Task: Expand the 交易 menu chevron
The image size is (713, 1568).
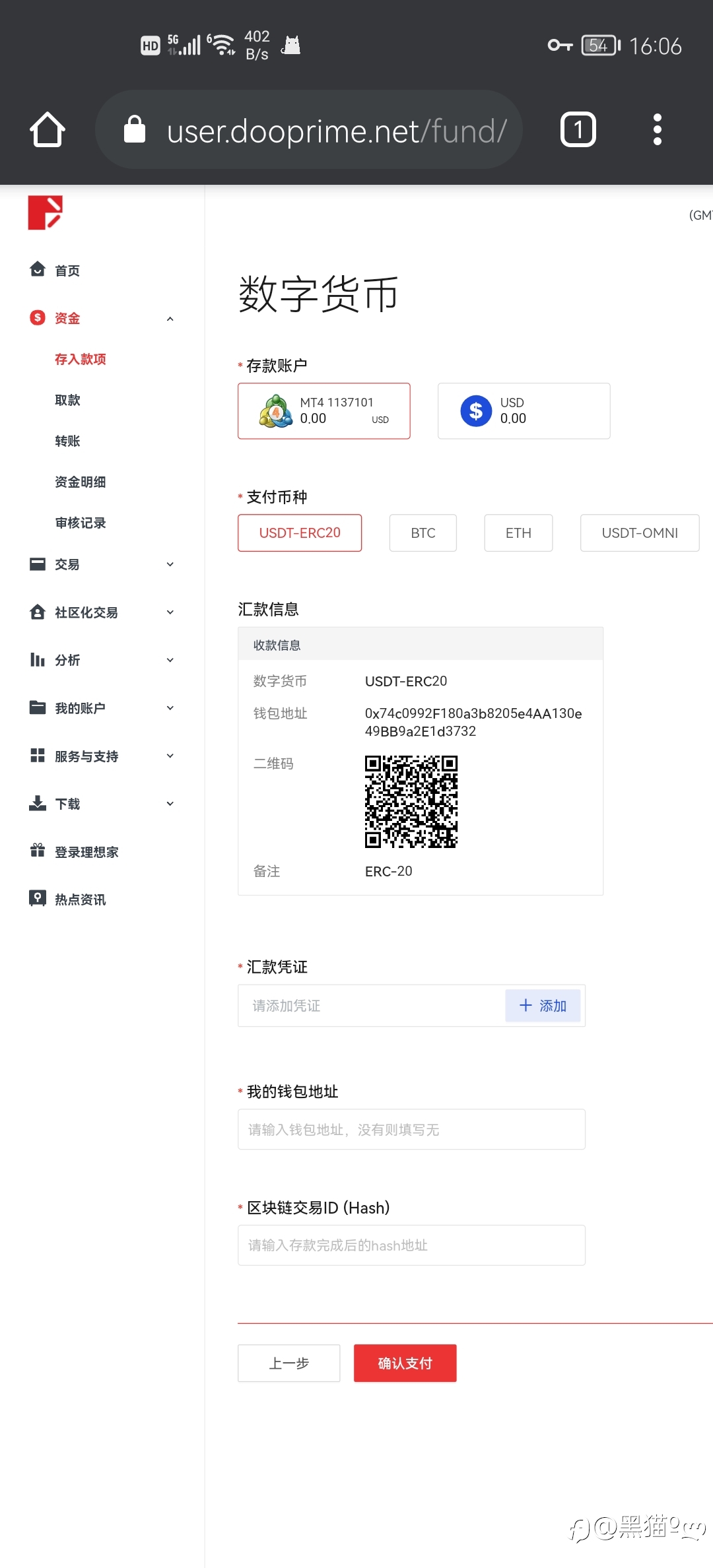Action: (170, 564)
